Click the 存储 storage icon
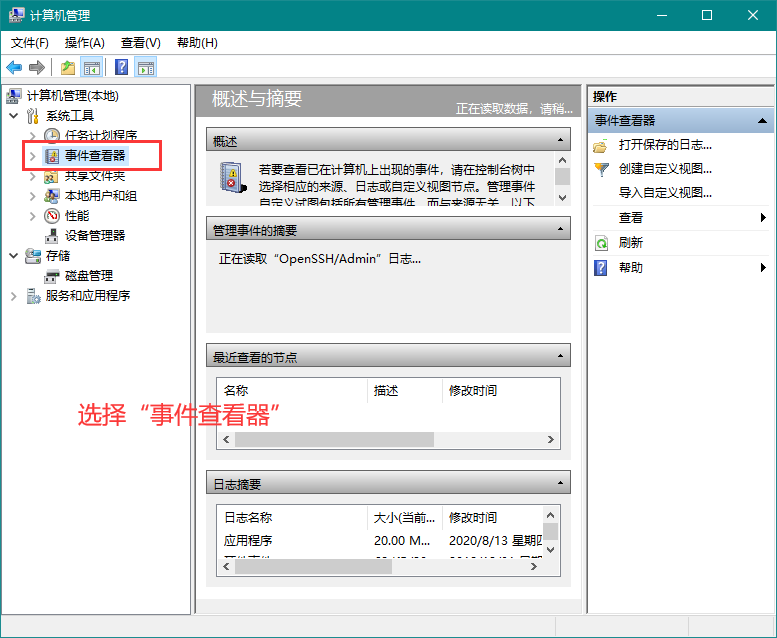 (x=33, y=256)
